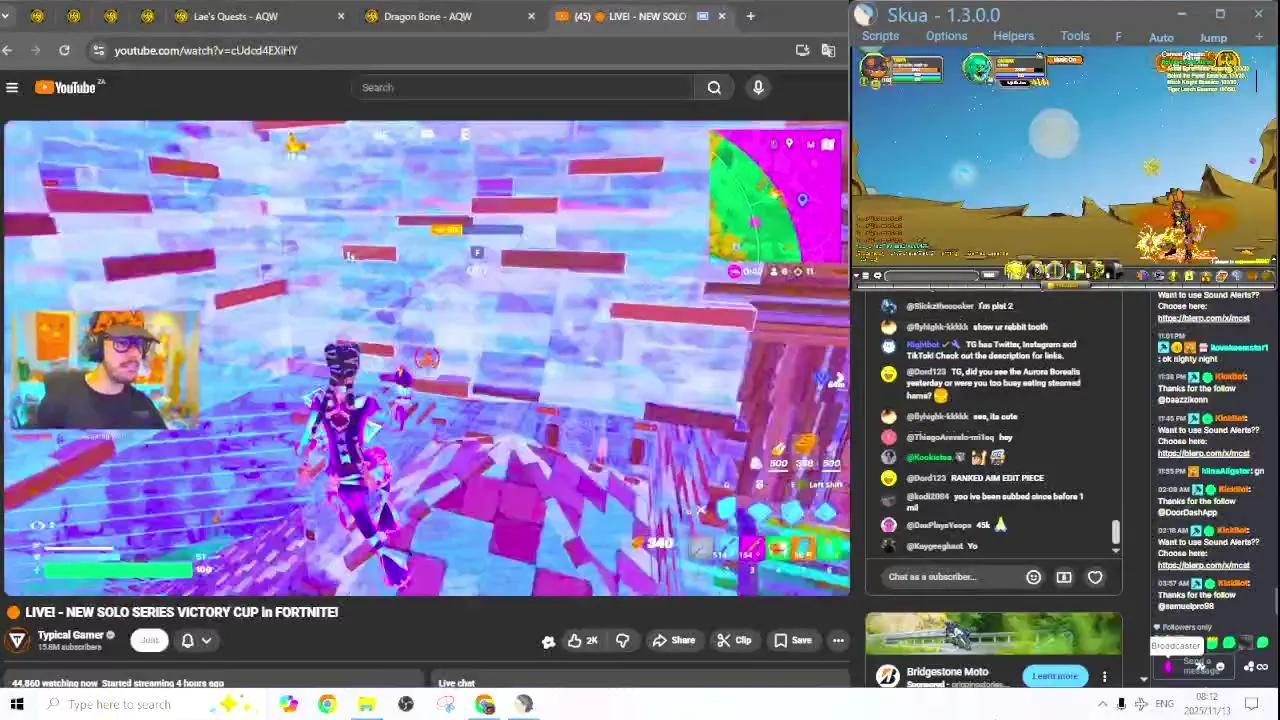1280x720 pixels.
Task: Share the live stream
Action: click(x=672, y=640)
